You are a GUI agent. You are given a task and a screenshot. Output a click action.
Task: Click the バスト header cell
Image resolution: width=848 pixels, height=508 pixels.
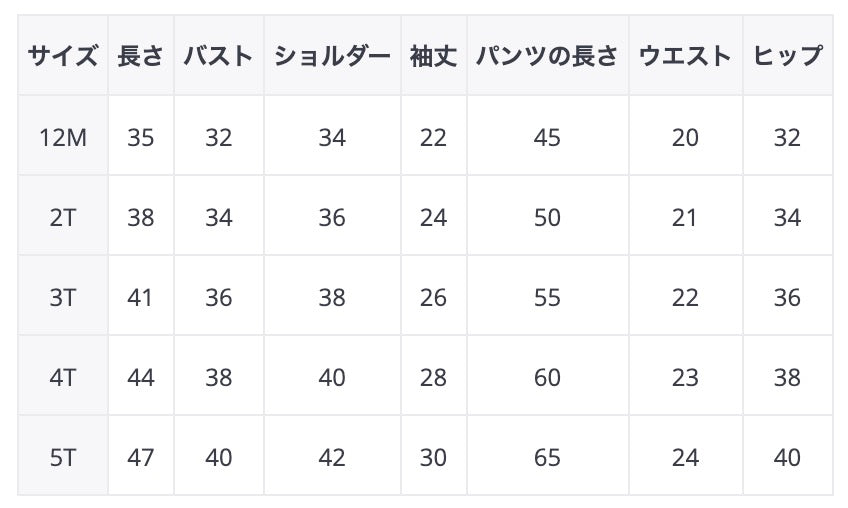[219, 56]
